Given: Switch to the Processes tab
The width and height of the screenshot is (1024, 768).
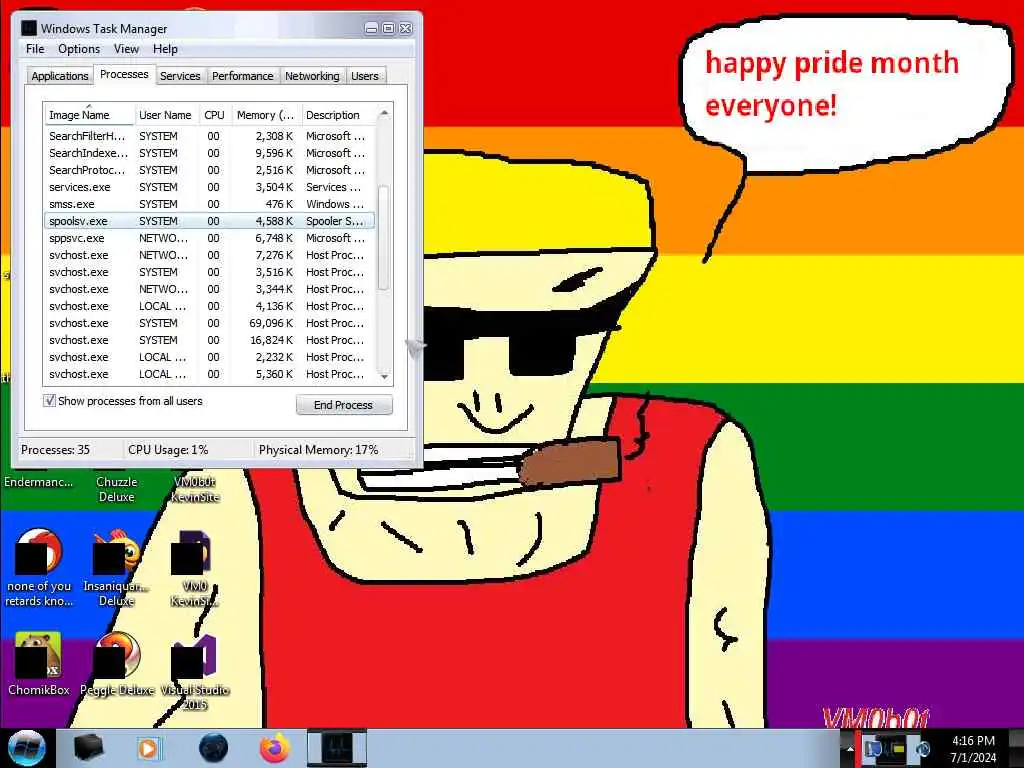Looking at the screenshot, I should [124, 74].
